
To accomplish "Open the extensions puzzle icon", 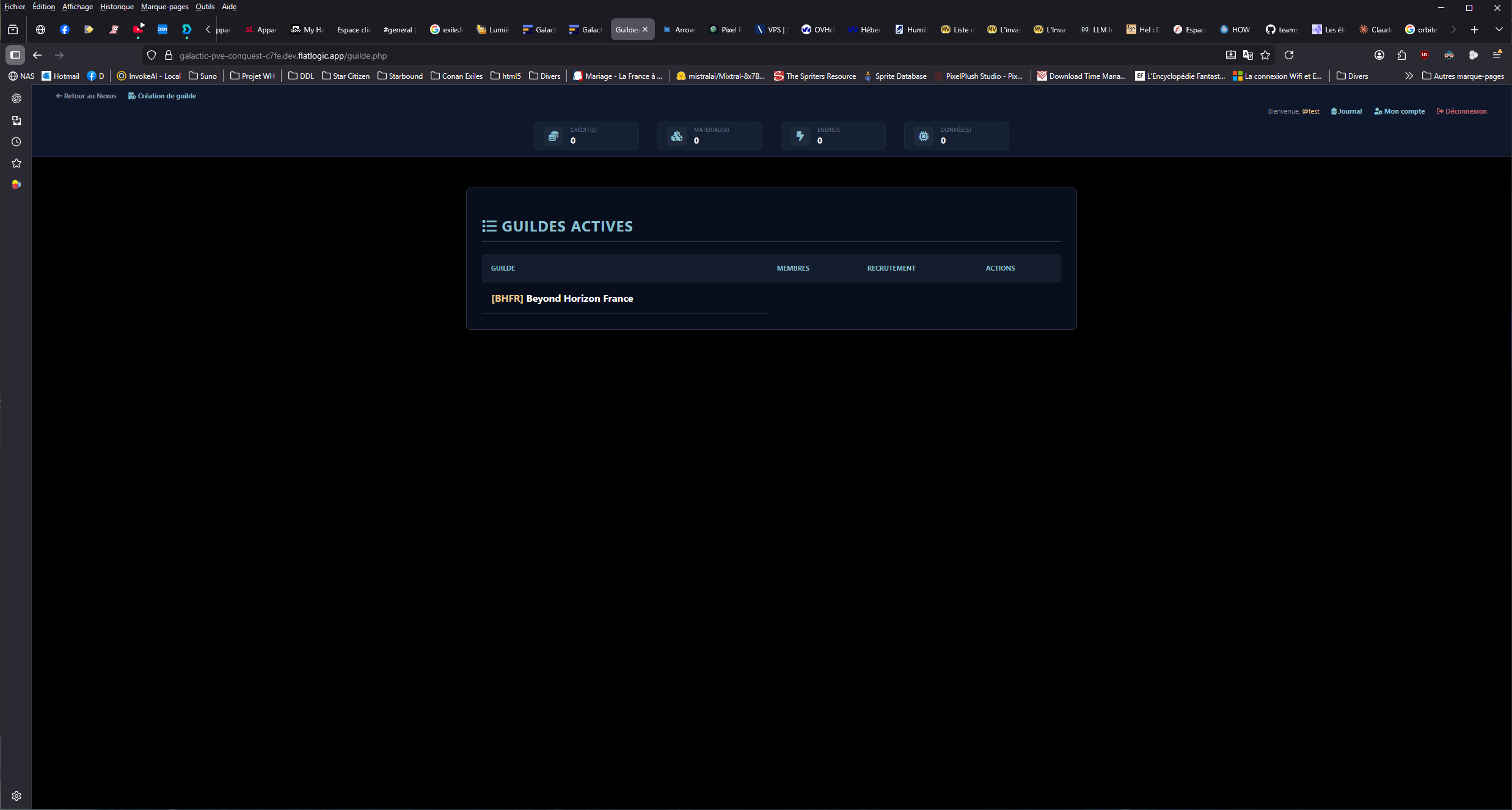I will pos(1401,55).
